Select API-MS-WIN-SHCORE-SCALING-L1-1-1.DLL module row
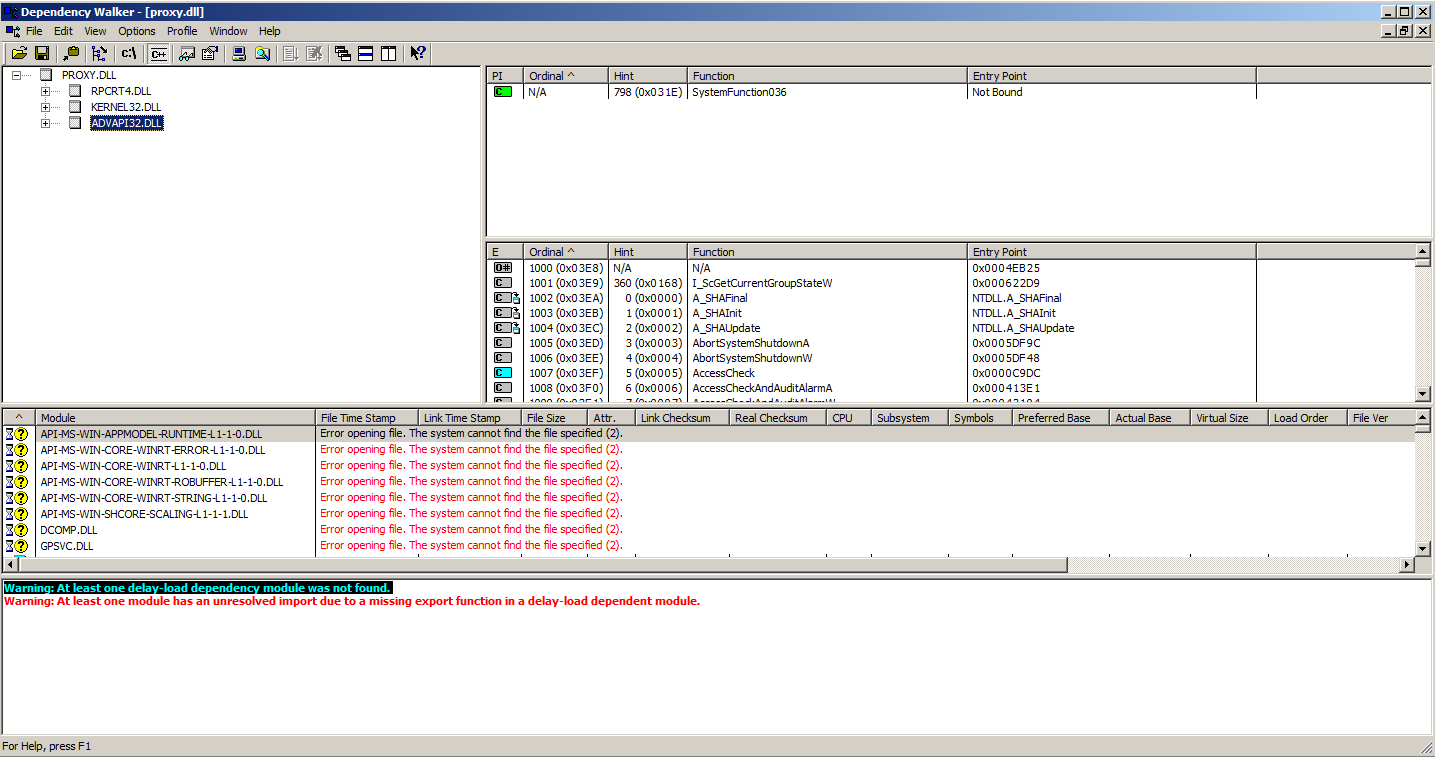Screen dimensions: 1435x757 tap(708, 514)
